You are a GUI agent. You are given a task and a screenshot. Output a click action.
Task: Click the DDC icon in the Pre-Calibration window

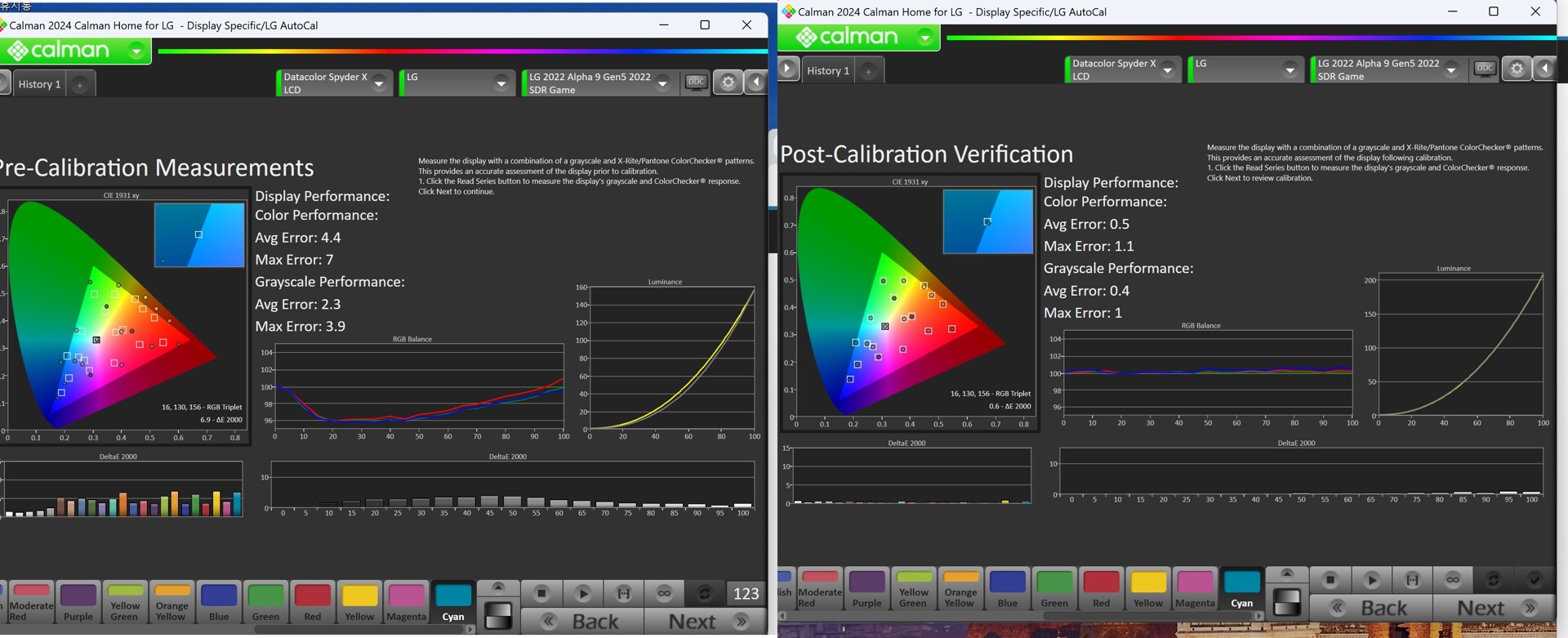click(x=696, y=82)
